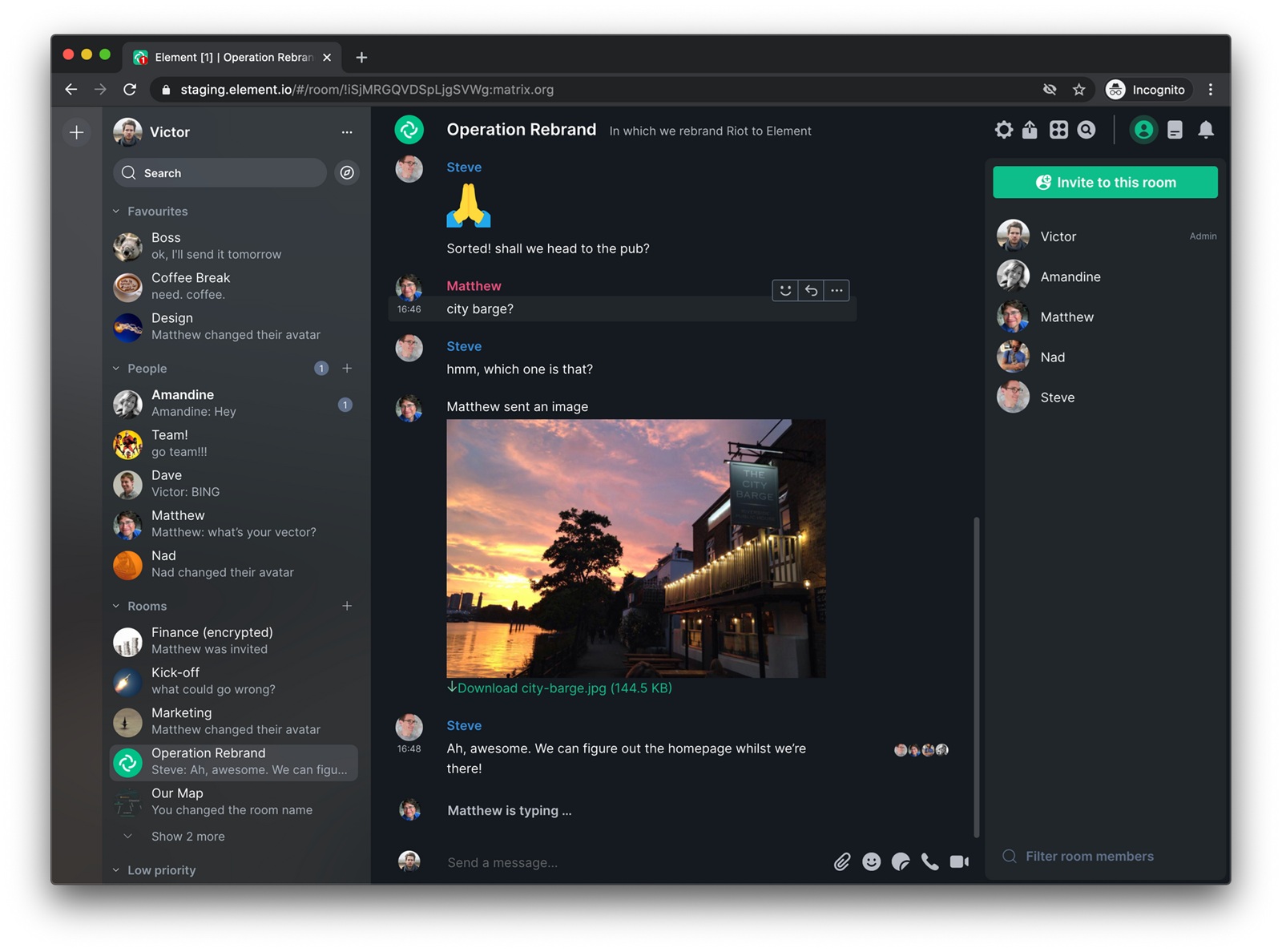Open room settings gear icon
The width and height of the screenshot is (1282, 952).
(x=1003, y=129)
